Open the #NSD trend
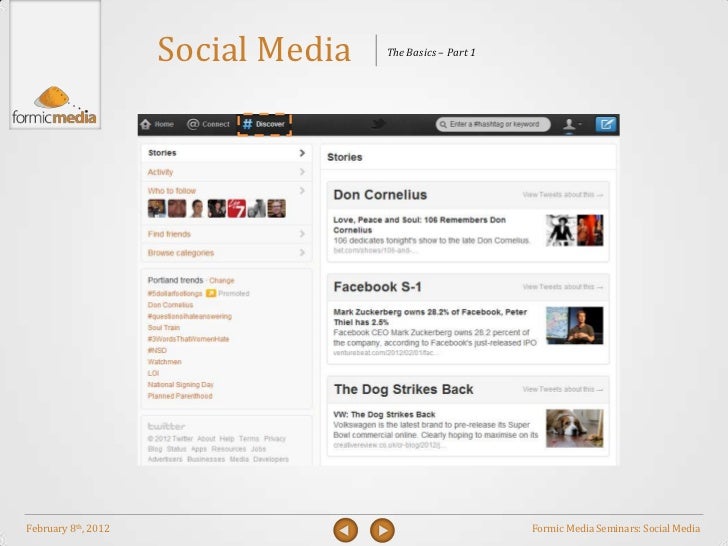728x546 pixels. pos(157,351)
